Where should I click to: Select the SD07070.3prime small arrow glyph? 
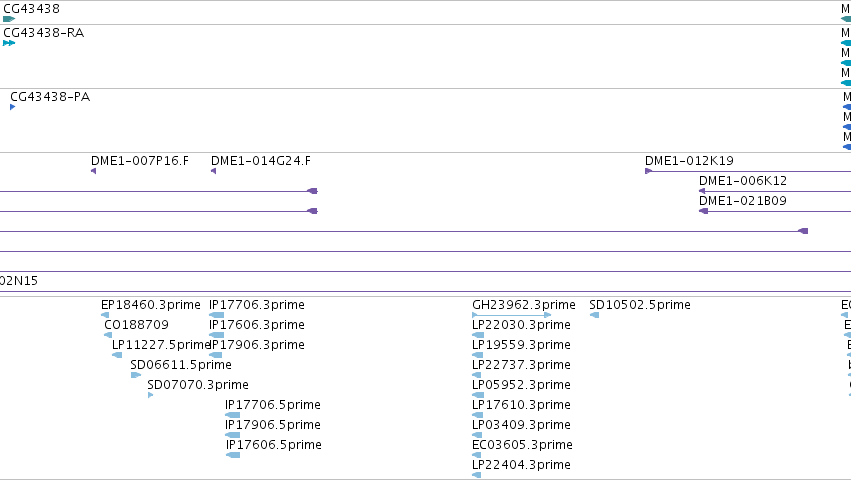[x=150, y=395]
